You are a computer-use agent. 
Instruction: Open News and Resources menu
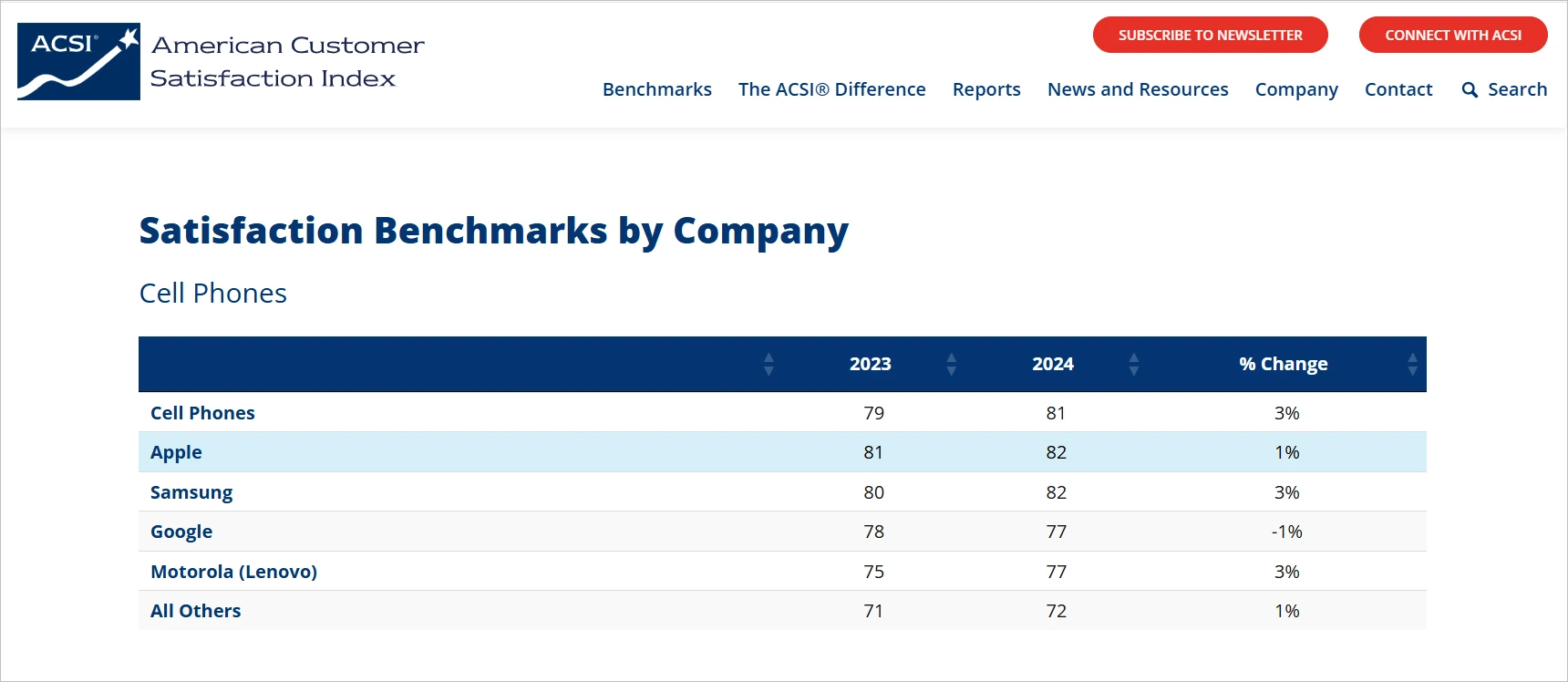1138,89
